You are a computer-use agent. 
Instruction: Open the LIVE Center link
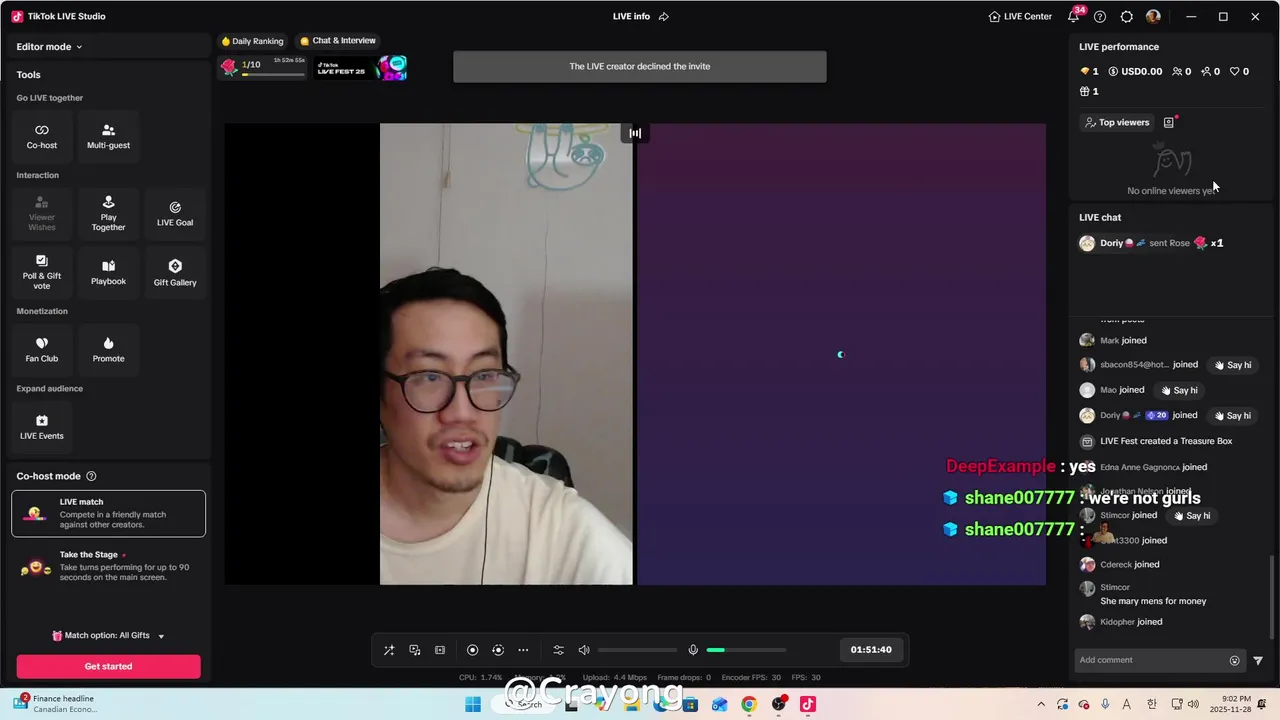(1020, 16)
